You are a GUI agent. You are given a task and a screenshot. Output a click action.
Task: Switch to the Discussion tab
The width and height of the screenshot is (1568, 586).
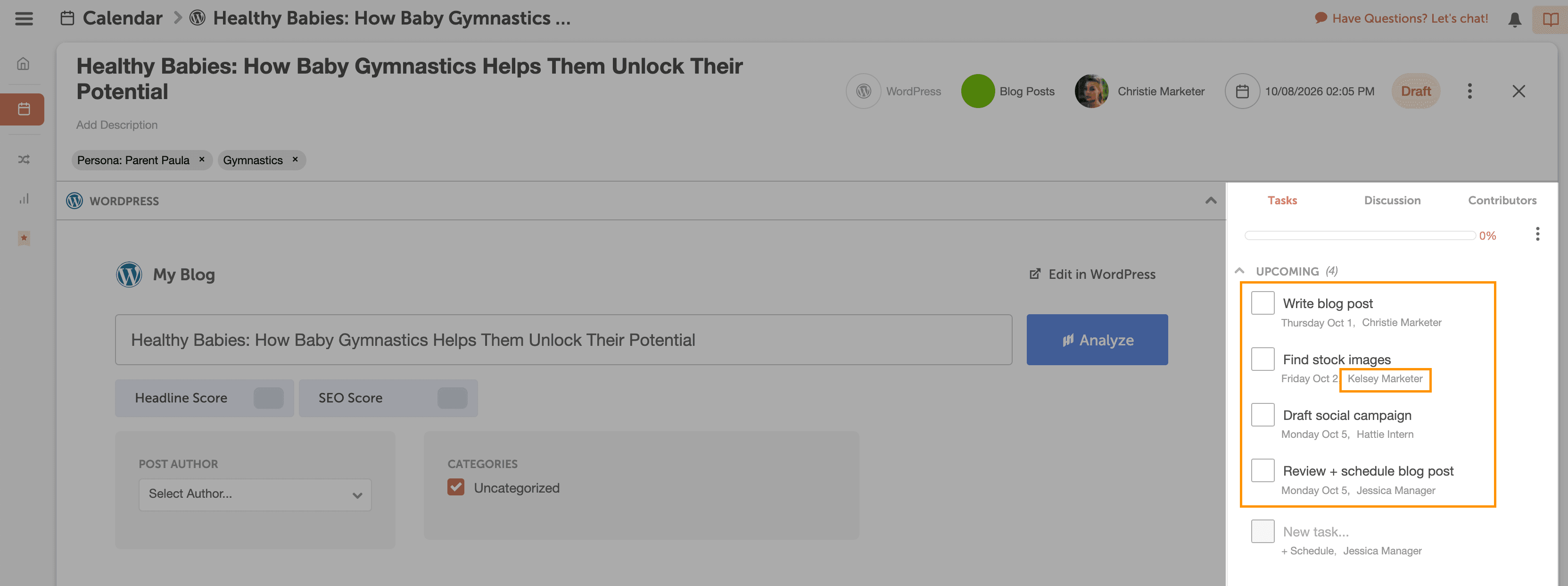(1392, 201)
